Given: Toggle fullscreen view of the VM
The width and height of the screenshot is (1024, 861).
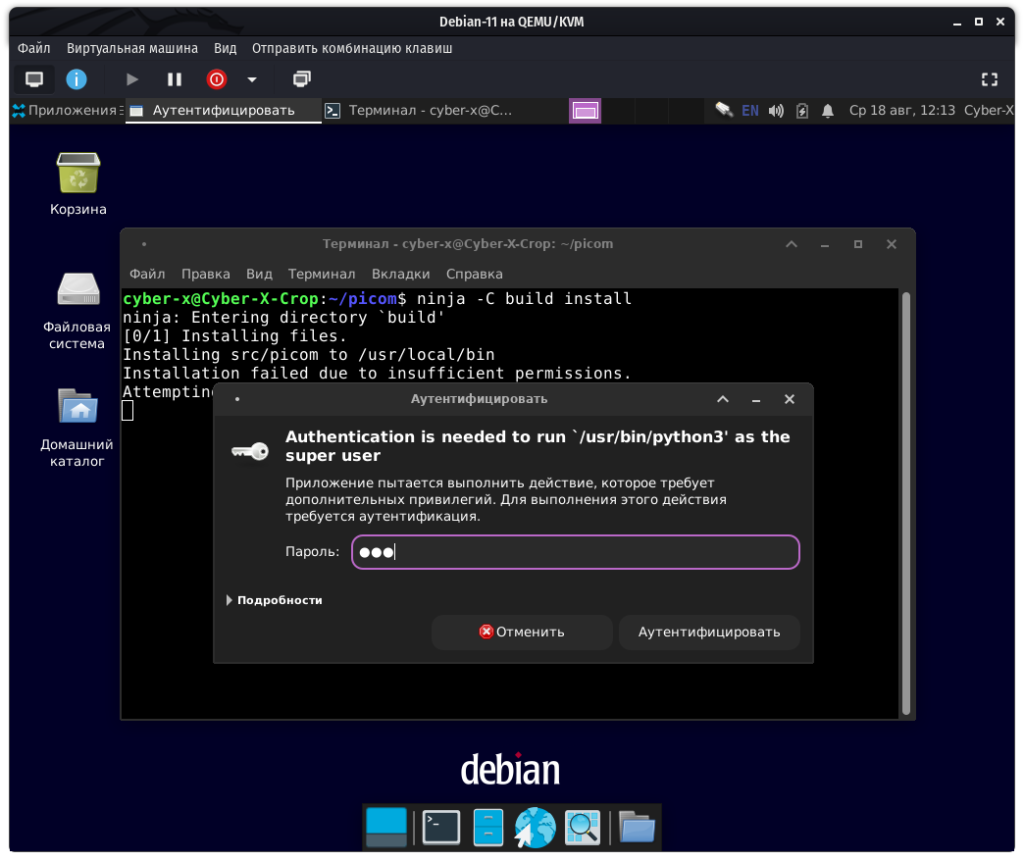Looking at the screenshot, I should [x=989, y=79].
